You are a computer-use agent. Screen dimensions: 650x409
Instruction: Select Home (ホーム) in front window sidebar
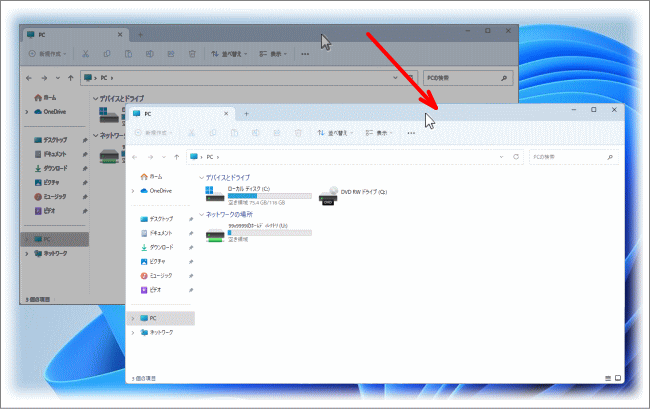point(151,177)
